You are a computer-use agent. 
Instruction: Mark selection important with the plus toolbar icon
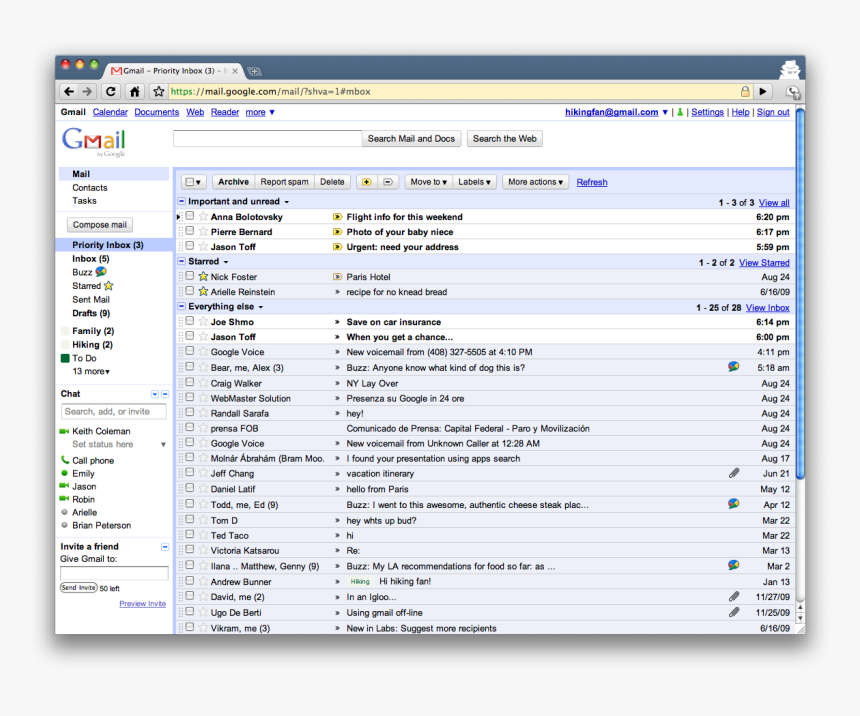(x=366, y=182)
